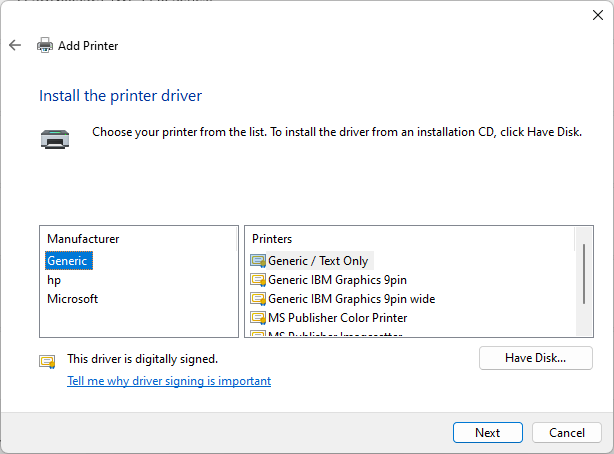Image resolution: width=614 pixels, height=454 pixels.
Task: Click the large printer icon beside instructions
Action: coord(55,138)
